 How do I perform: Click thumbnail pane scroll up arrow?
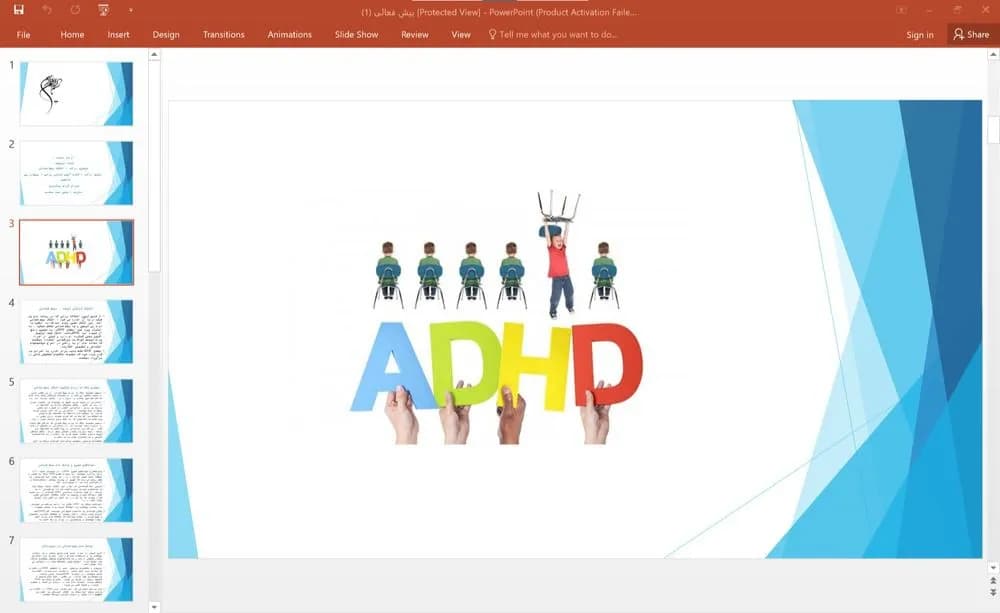154,55
